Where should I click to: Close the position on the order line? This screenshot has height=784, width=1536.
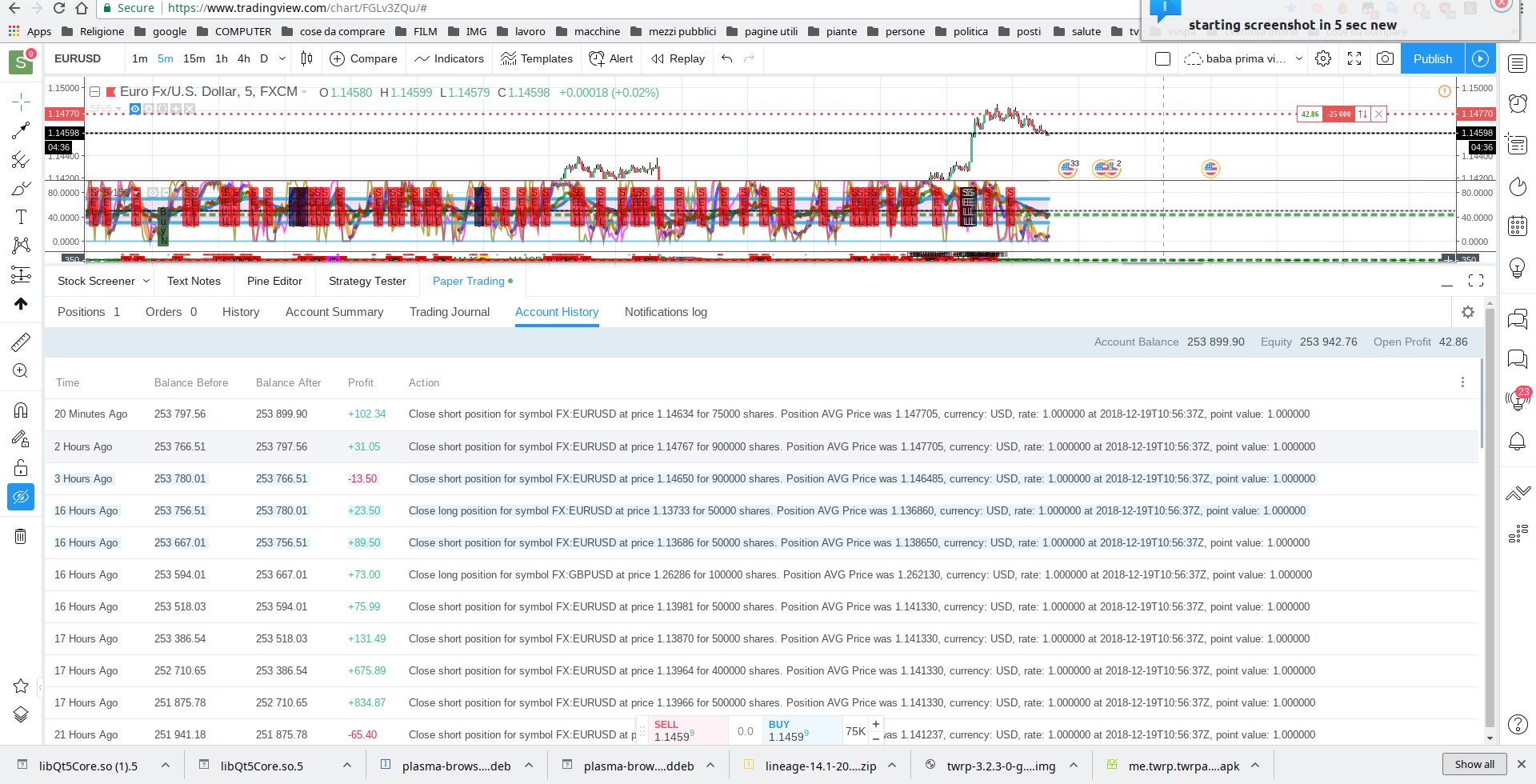[1379, 114]
